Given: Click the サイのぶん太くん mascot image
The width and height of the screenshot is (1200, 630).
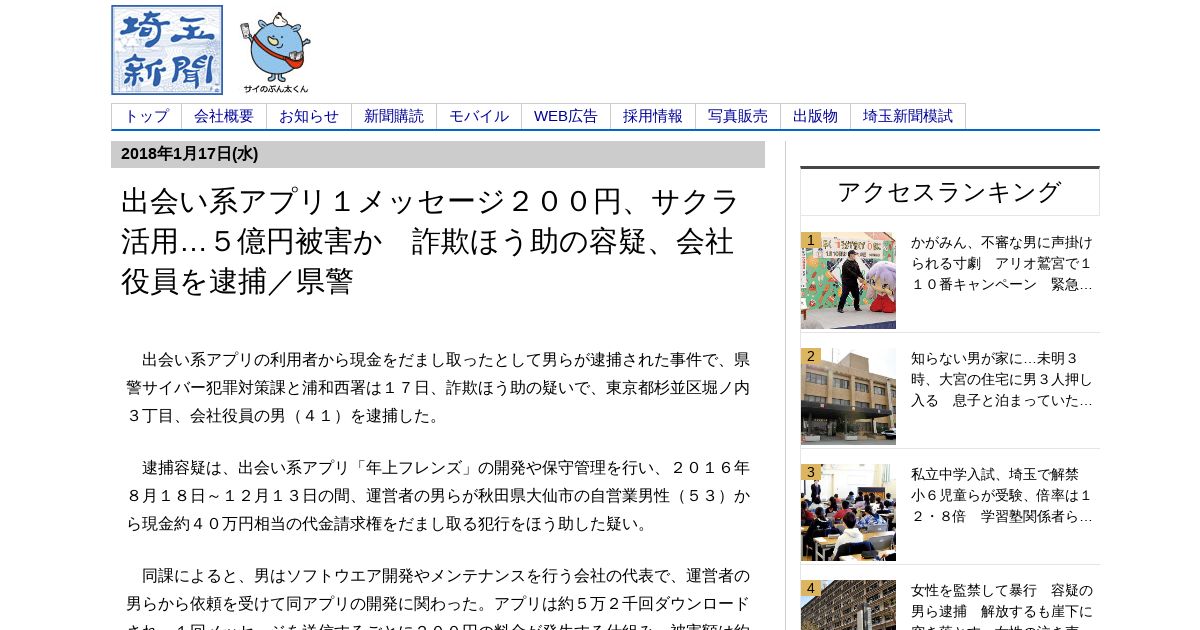Looking at the screenshot, I should pos(276,52).
